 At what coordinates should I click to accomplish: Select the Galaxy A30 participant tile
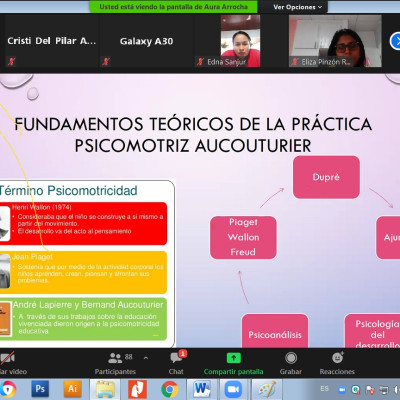[146, 41]
